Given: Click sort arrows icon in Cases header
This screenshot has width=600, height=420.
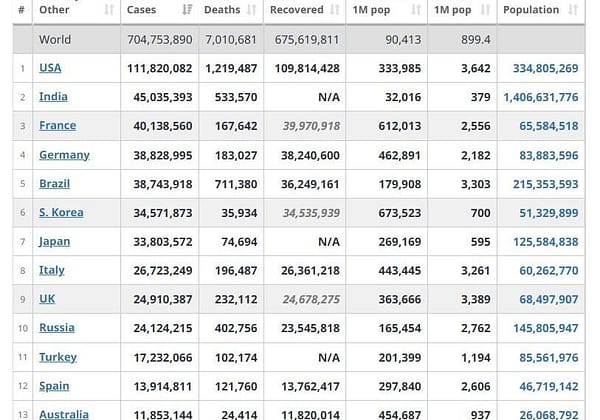Looking at the screenshot, I should pyautogui.click(x=188, y=10).
